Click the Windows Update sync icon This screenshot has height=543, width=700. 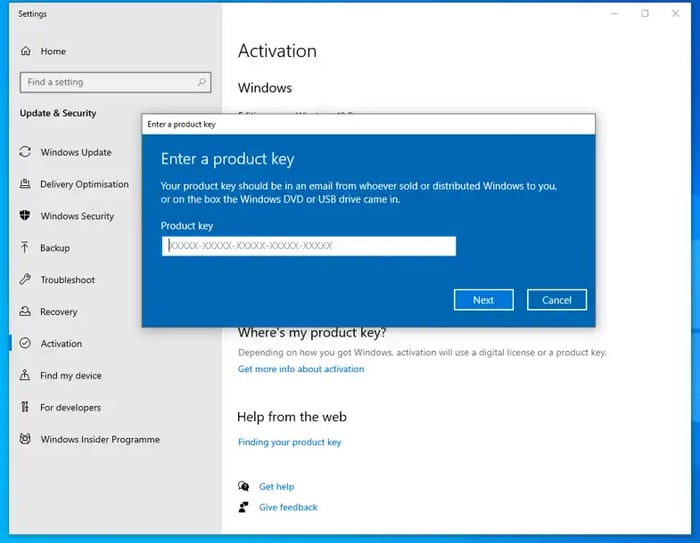click(x=25, y=152)
